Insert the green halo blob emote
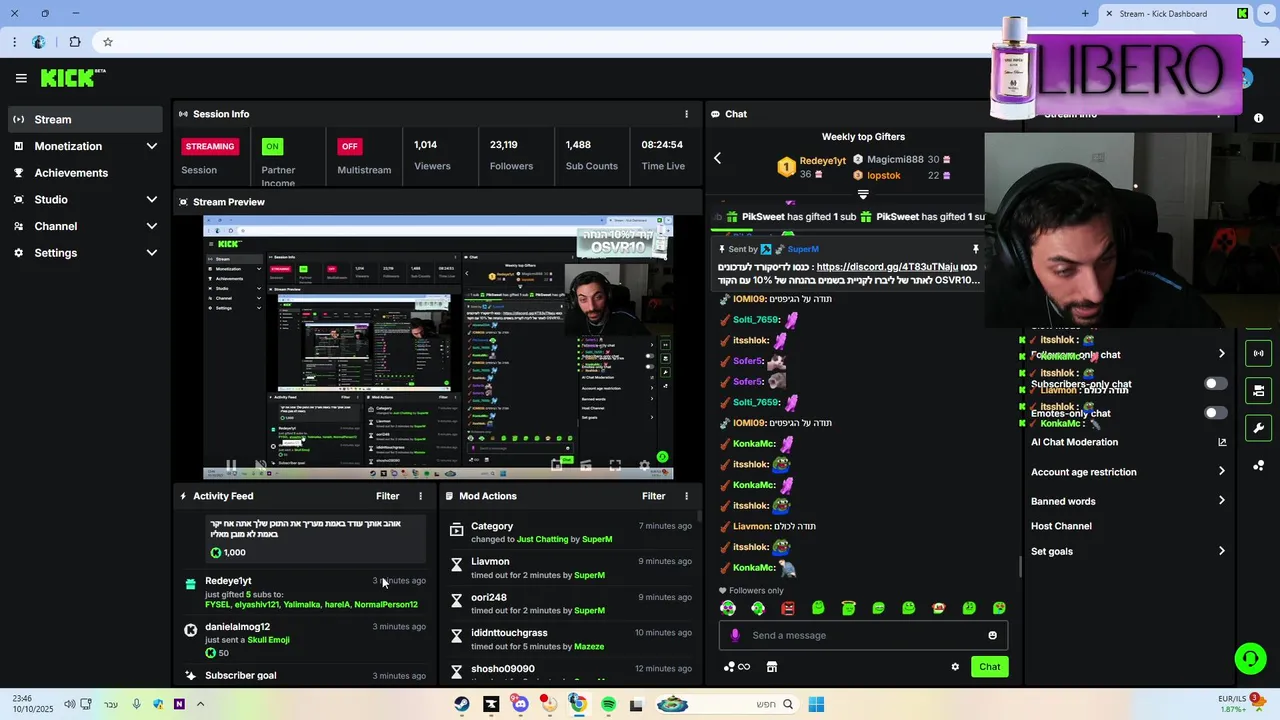The height and width of the screenshot is (720, 1280). click(848, 608)
